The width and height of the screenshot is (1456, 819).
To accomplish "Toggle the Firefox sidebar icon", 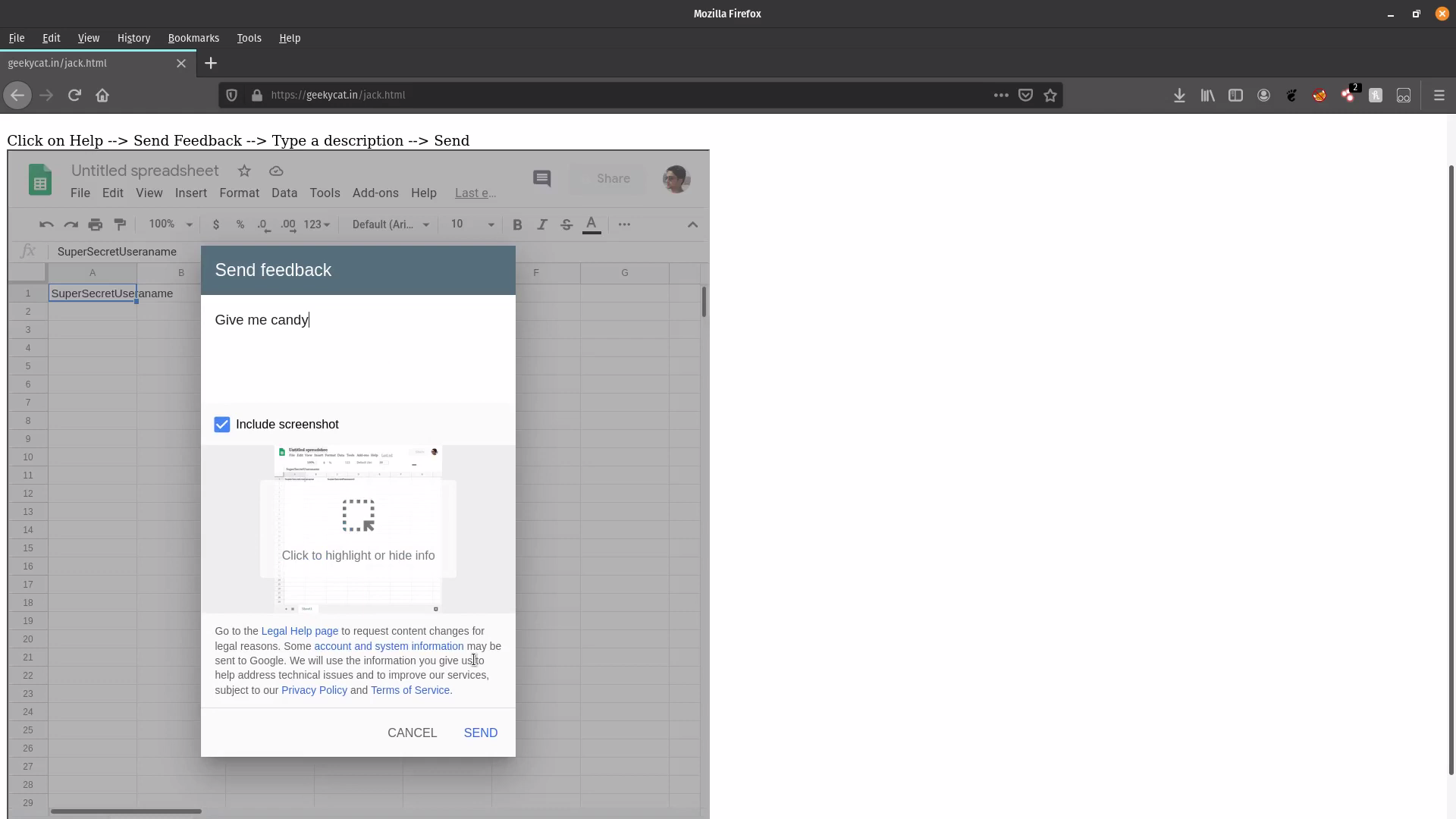I will coord(1235,96).
